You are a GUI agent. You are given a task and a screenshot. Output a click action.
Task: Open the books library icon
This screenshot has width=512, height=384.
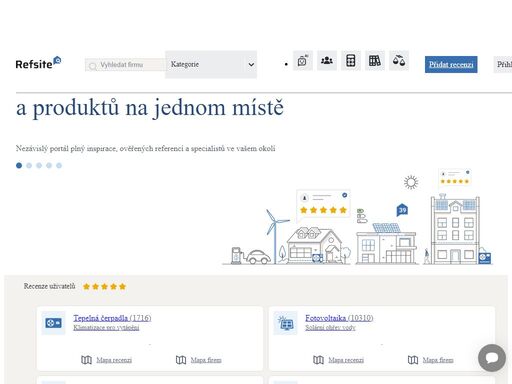pos(375,61)
